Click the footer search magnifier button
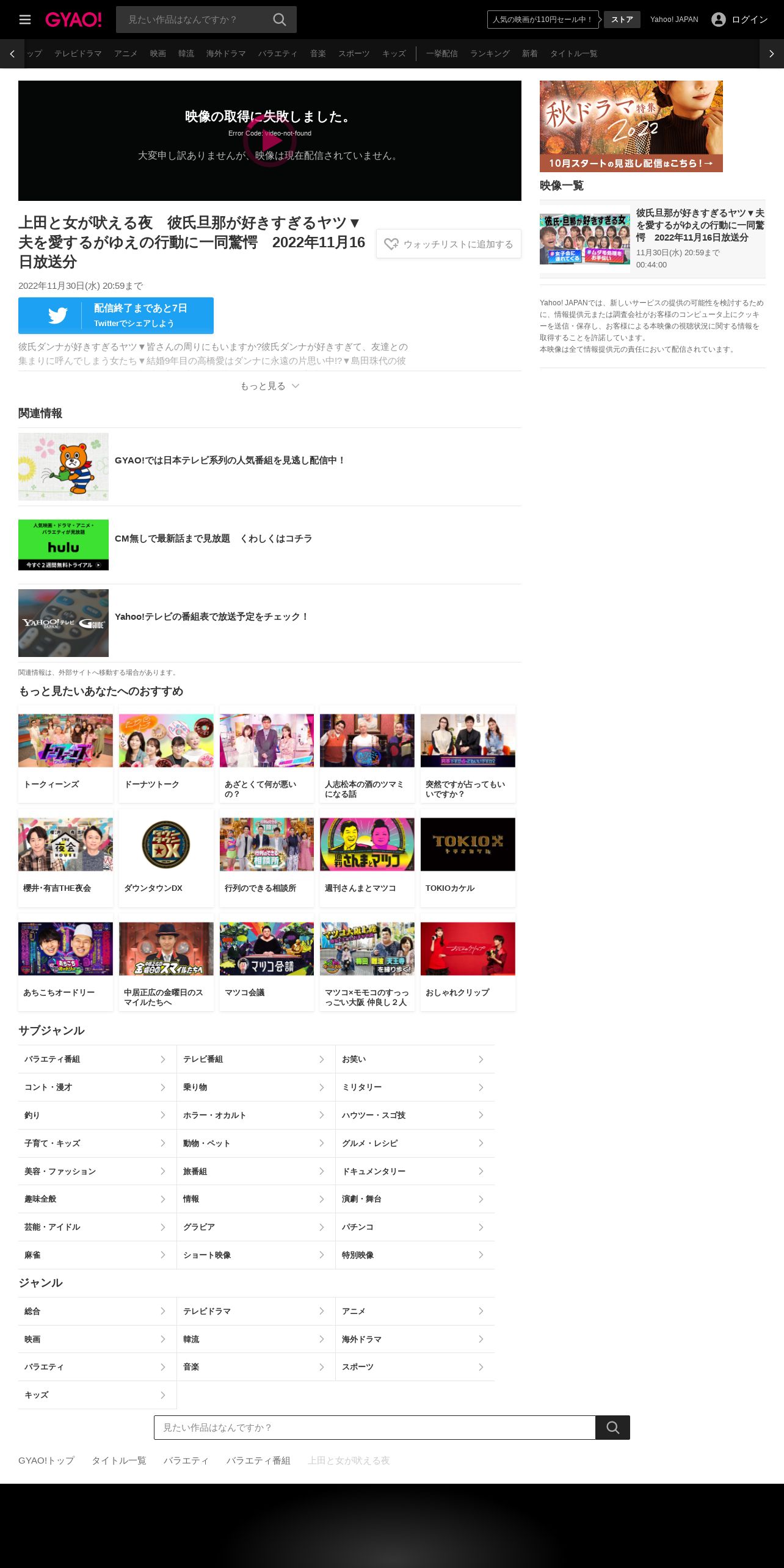This screenshot has height=1568, width=784. coord(612,1428)
